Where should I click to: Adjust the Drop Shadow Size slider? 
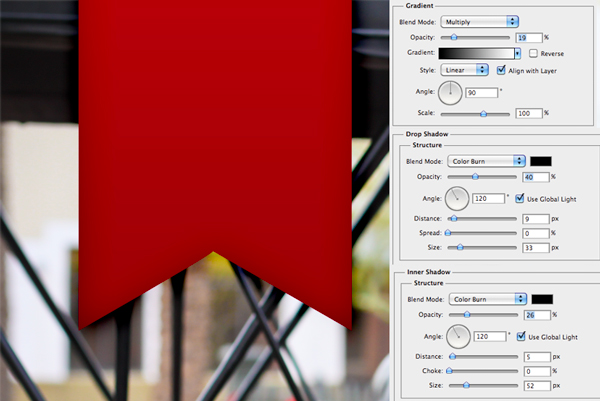(x=460, y=248)
